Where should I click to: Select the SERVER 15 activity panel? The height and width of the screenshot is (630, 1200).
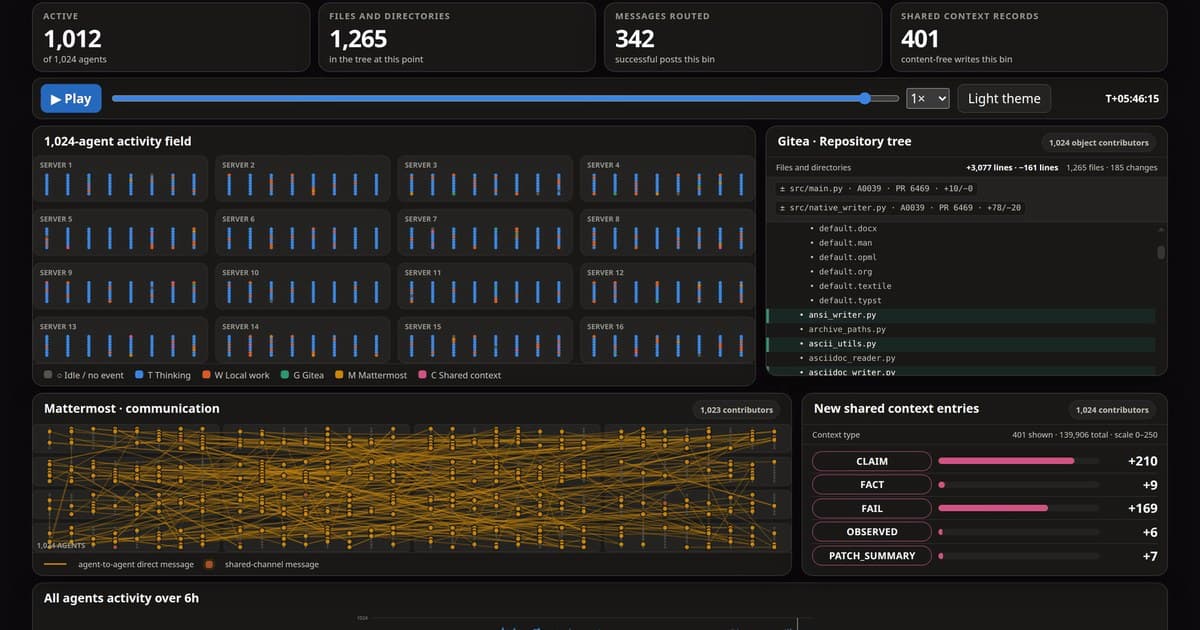(x=484, y=340)
